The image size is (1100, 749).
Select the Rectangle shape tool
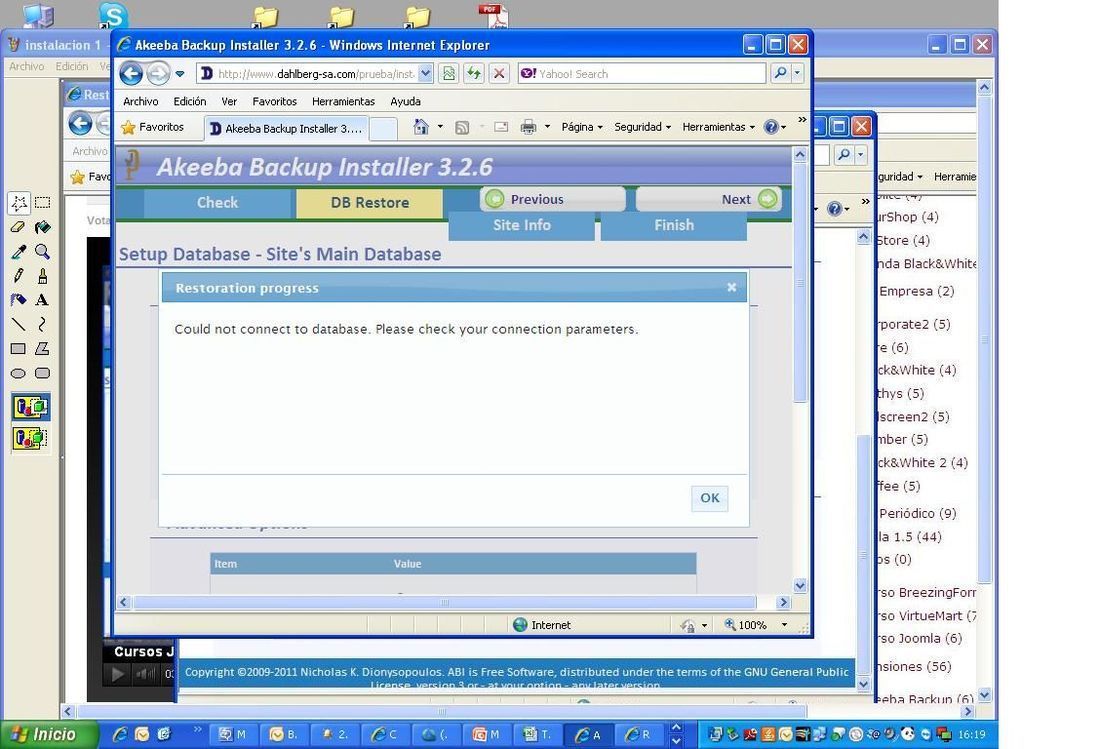click(x=19, y=349)
